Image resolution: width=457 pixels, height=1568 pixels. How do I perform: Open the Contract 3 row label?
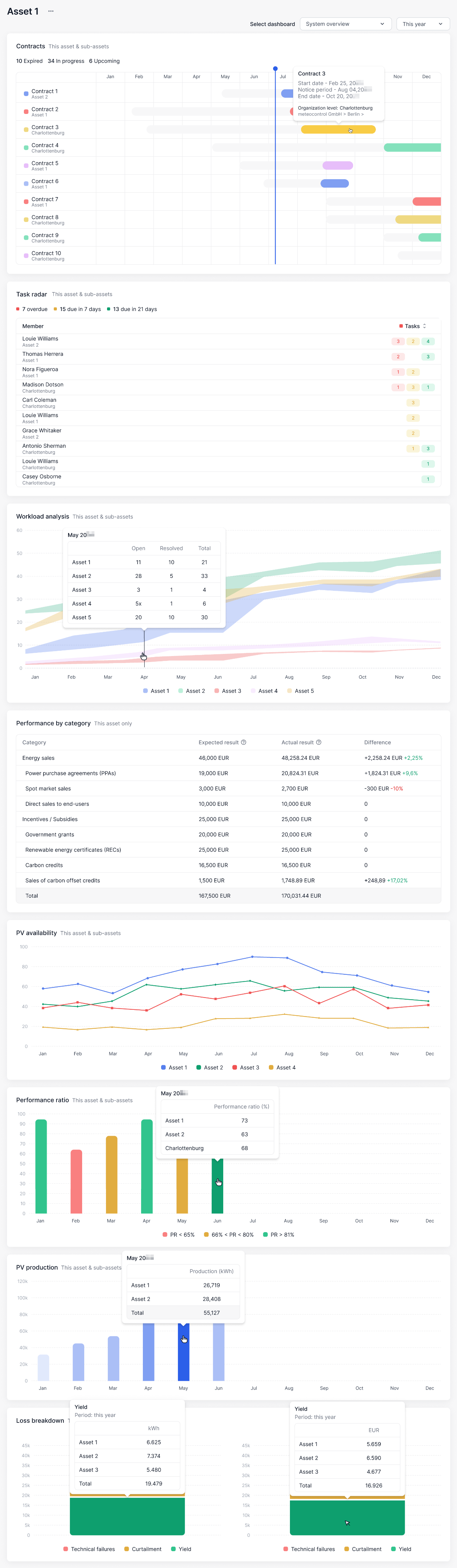tap(45, 127)
